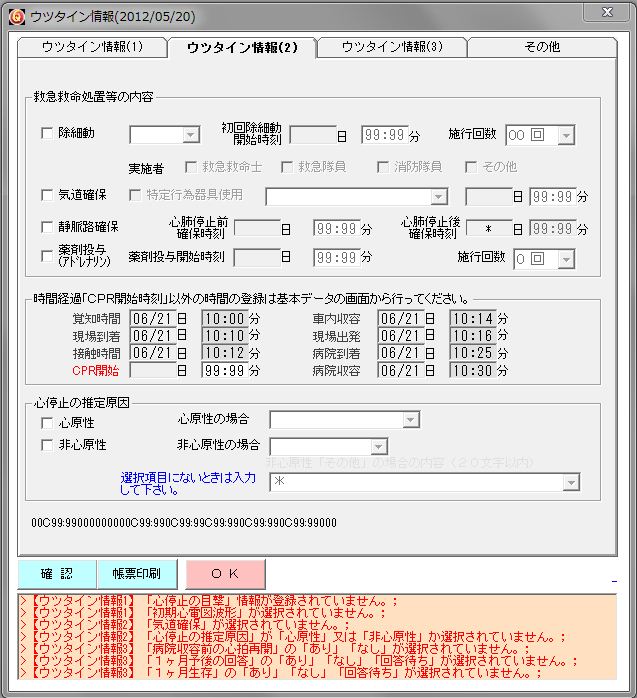Image resolution: width=637 pixels, height=698 pixels.
Task: Click the 覚知時間 date field
Action: [x=152, y=319]
